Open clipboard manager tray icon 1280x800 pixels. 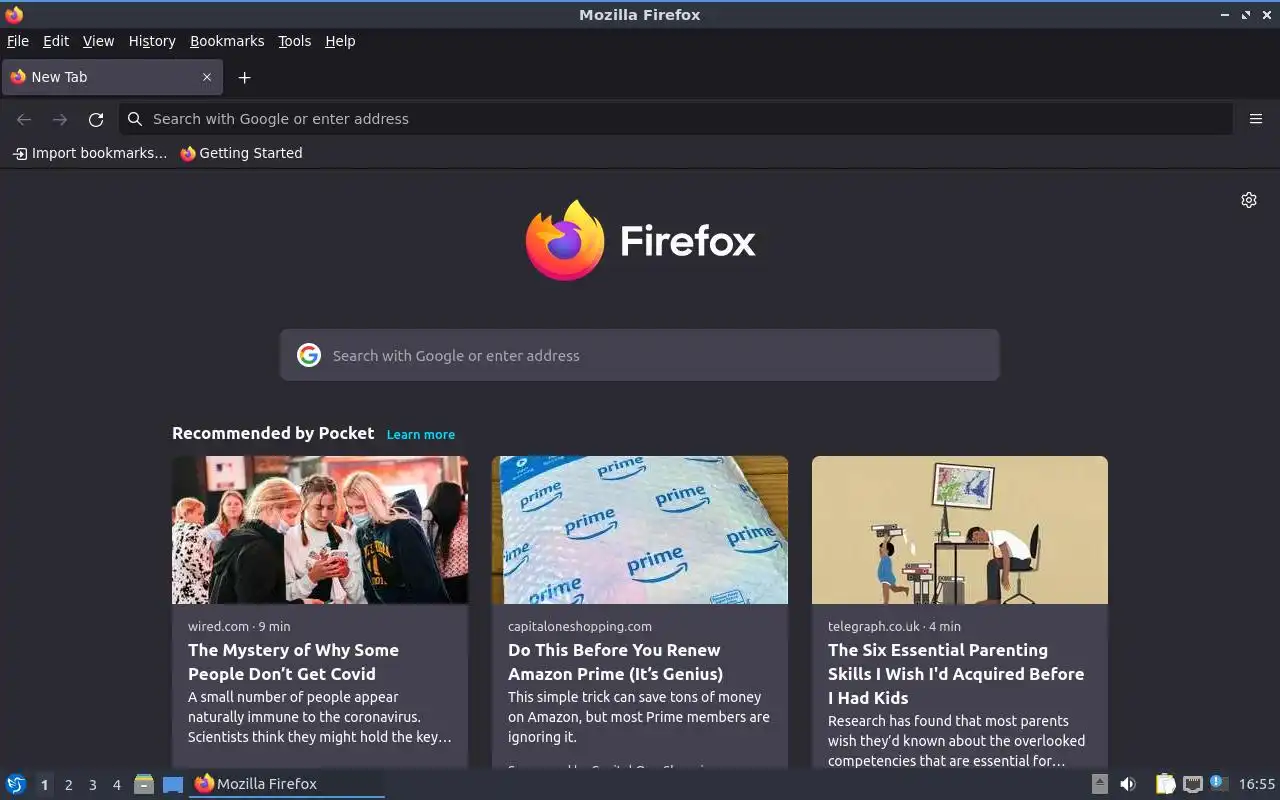1165,784
